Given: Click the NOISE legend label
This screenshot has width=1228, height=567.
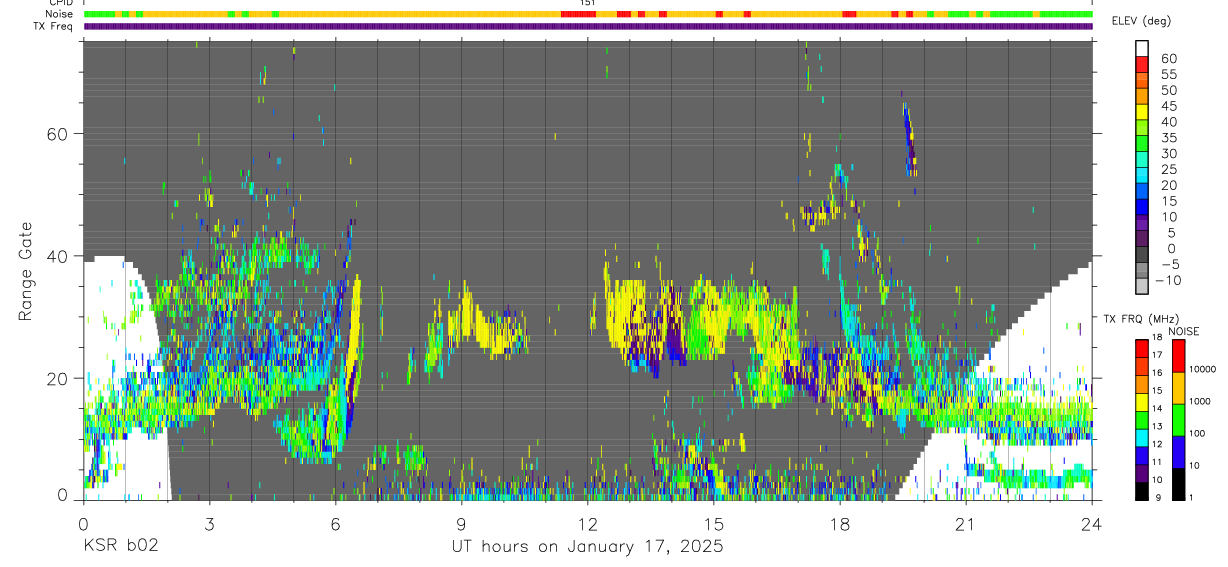Looking at the screenshot, I should 1183,331.
